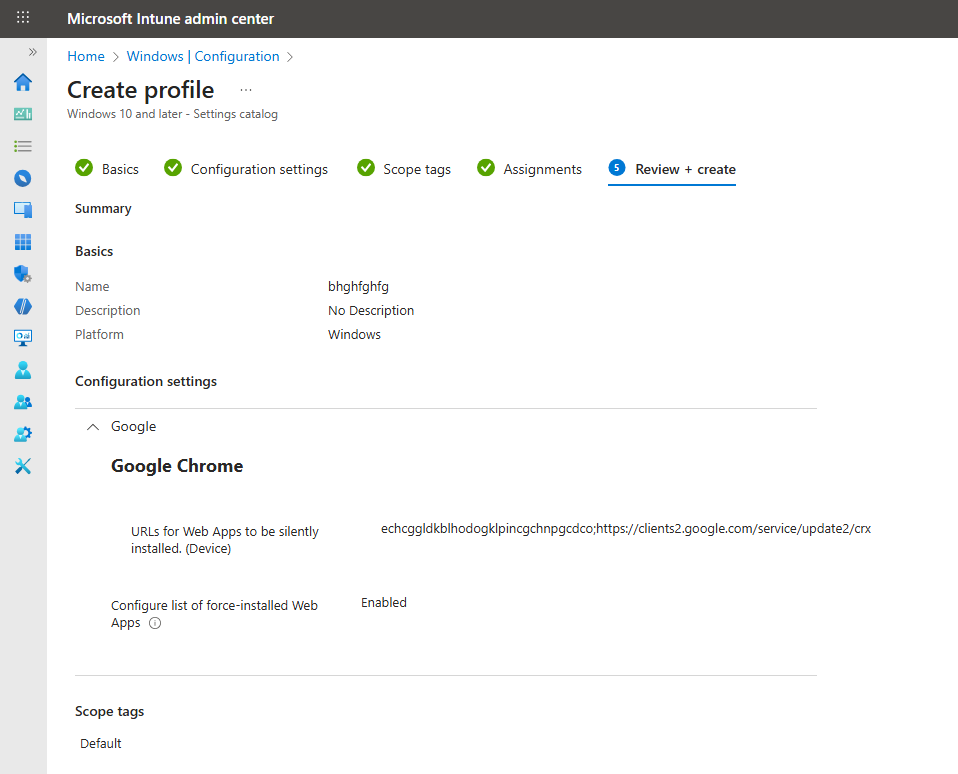The image size is (958, 774).
Task: Click the Web Apps URL value text
Action: (x=626, y=528)
